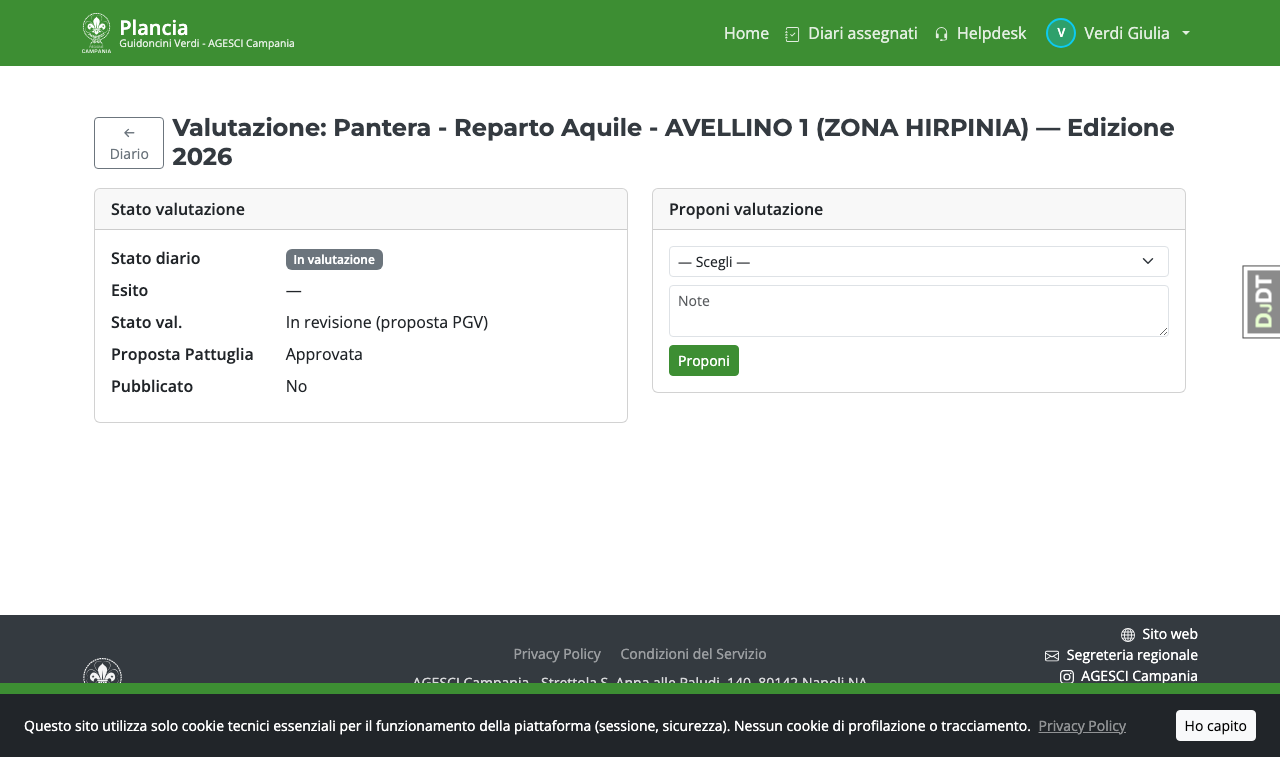Open the Sito web link
This screenshot has height=757, width=1280.
click(1159, 634)
